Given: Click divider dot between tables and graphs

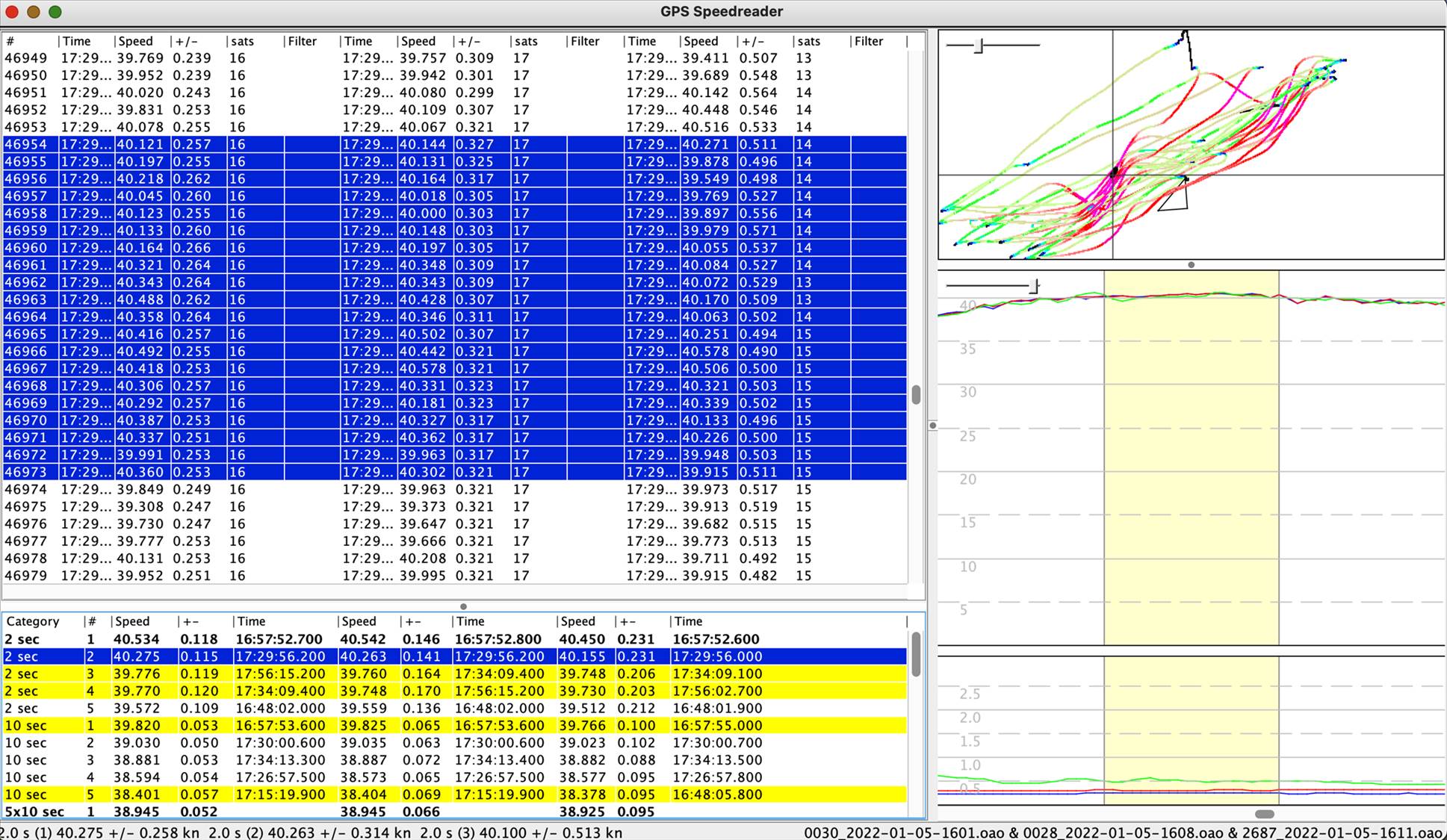Looking at the screenshot, I should tap(932, 426).
